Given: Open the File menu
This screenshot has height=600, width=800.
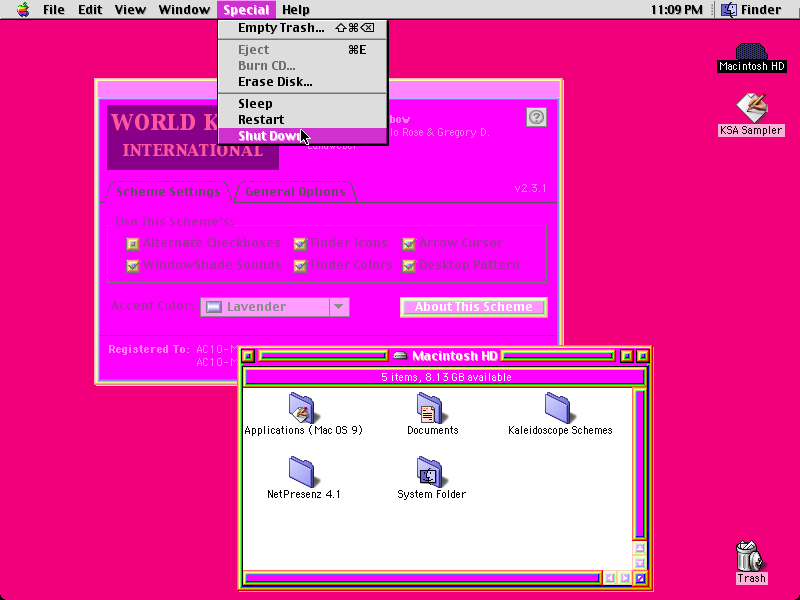Looking at the screenshot, I should pos(54,10).
